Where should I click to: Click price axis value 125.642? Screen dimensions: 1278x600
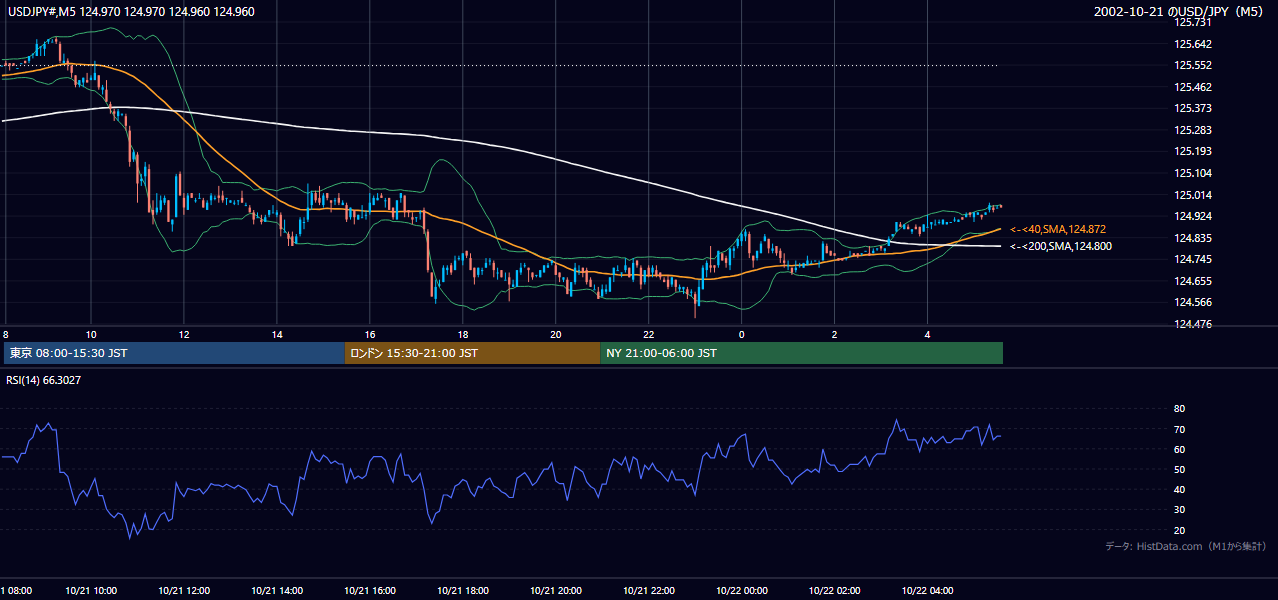click(x=1192, y=44)
